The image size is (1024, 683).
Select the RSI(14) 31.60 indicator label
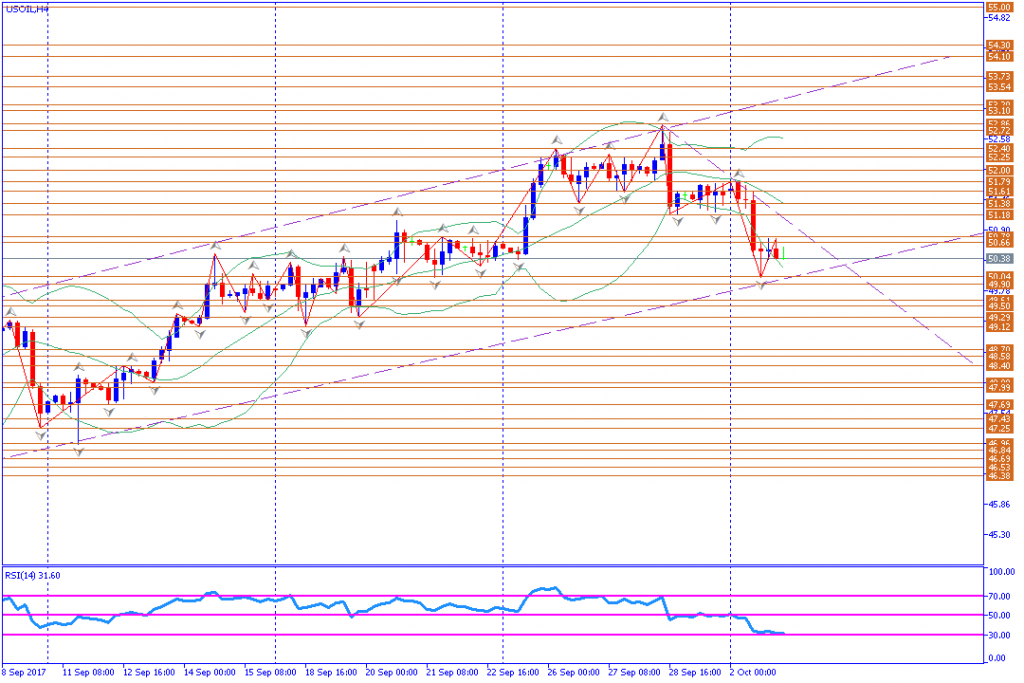click(x=33, y=576)
